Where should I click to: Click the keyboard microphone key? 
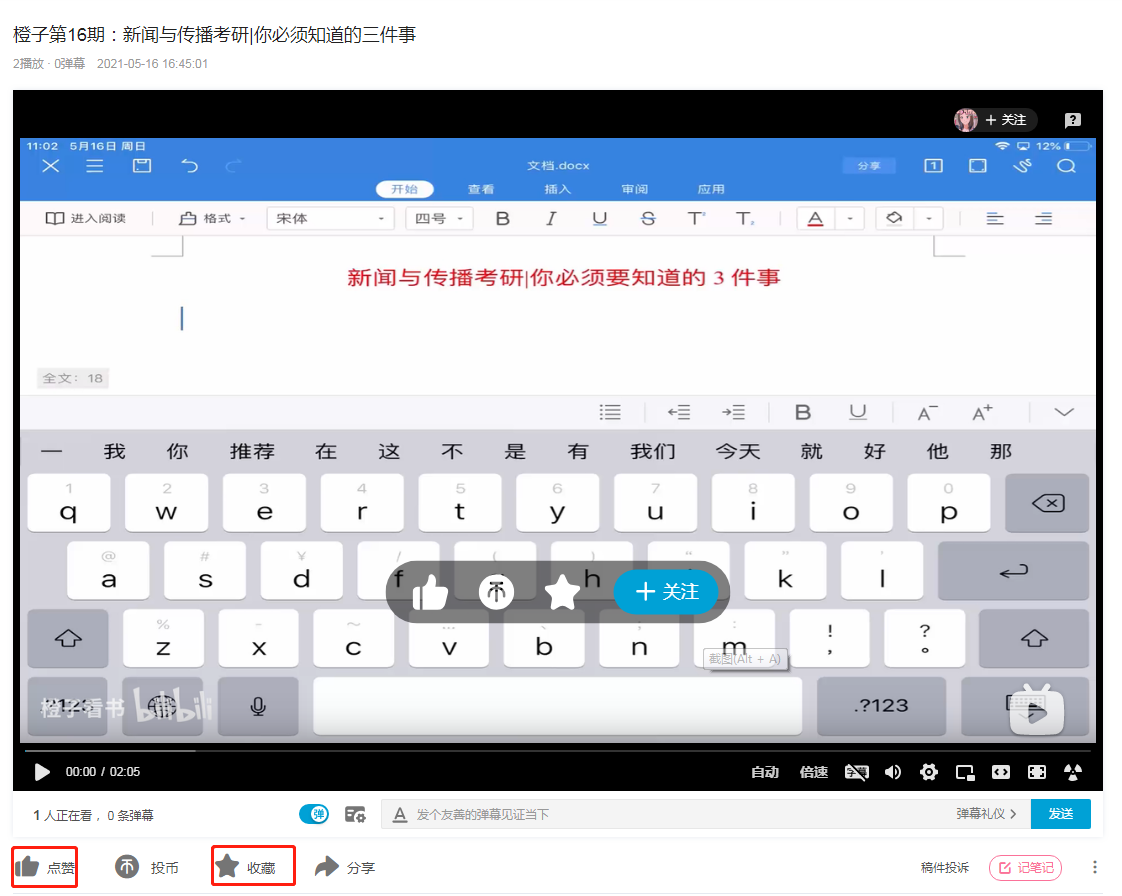[258, 706]
